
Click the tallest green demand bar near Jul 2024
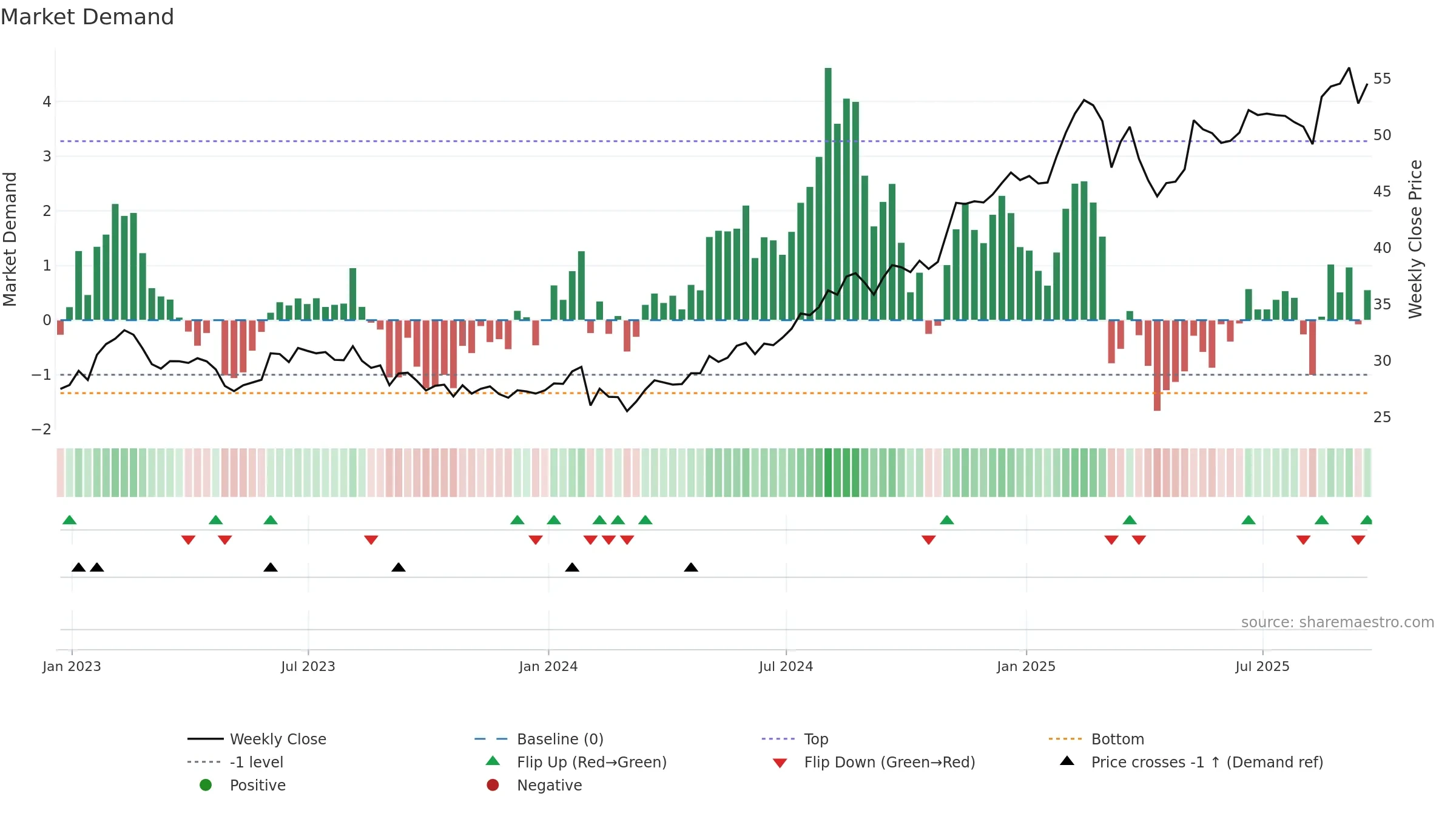(x=828, y=194)
